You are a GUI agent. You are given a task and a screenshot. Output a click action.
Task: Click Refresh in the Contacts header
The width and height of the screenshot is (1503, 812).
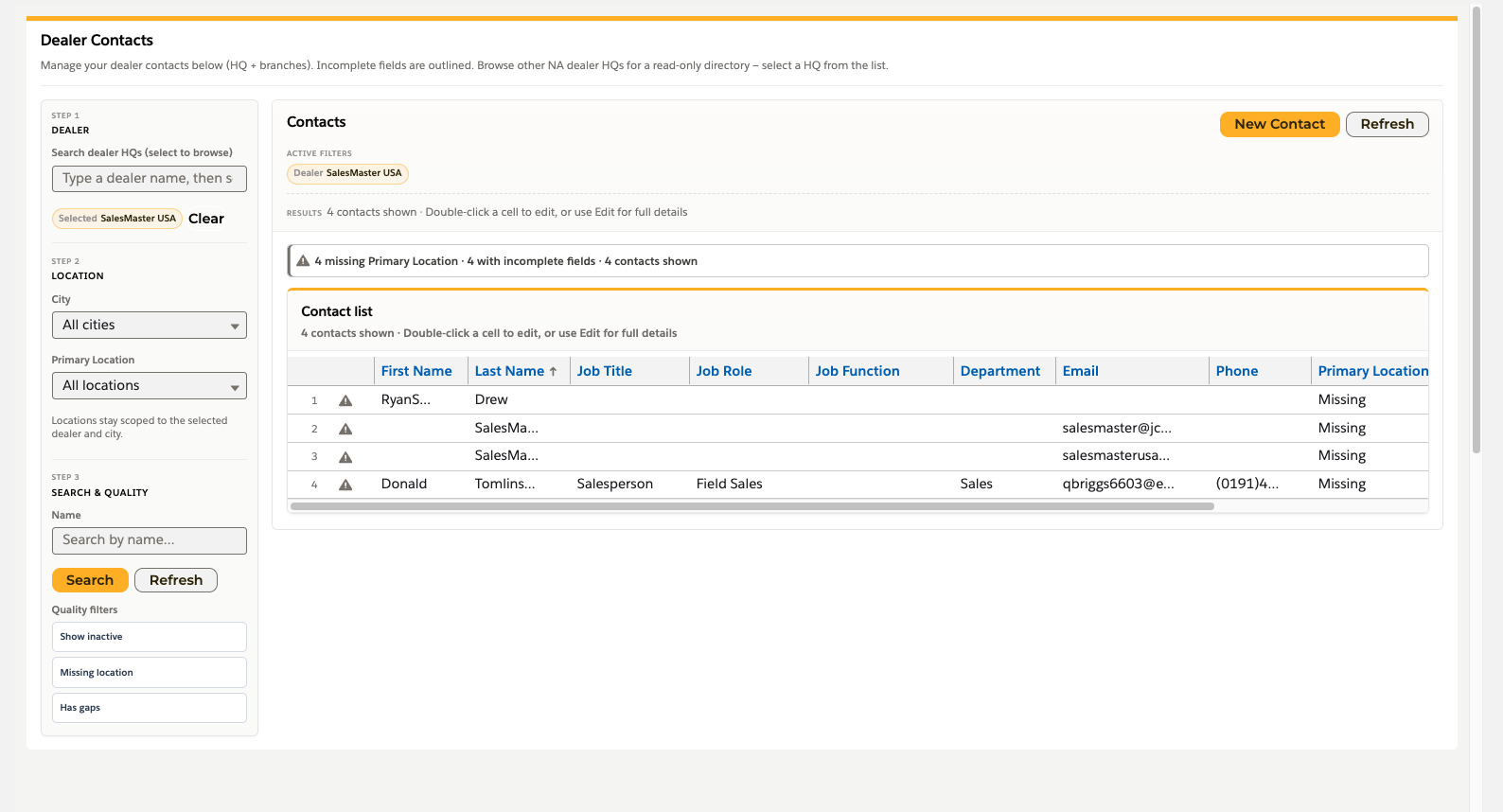[x=1388, y=124]
